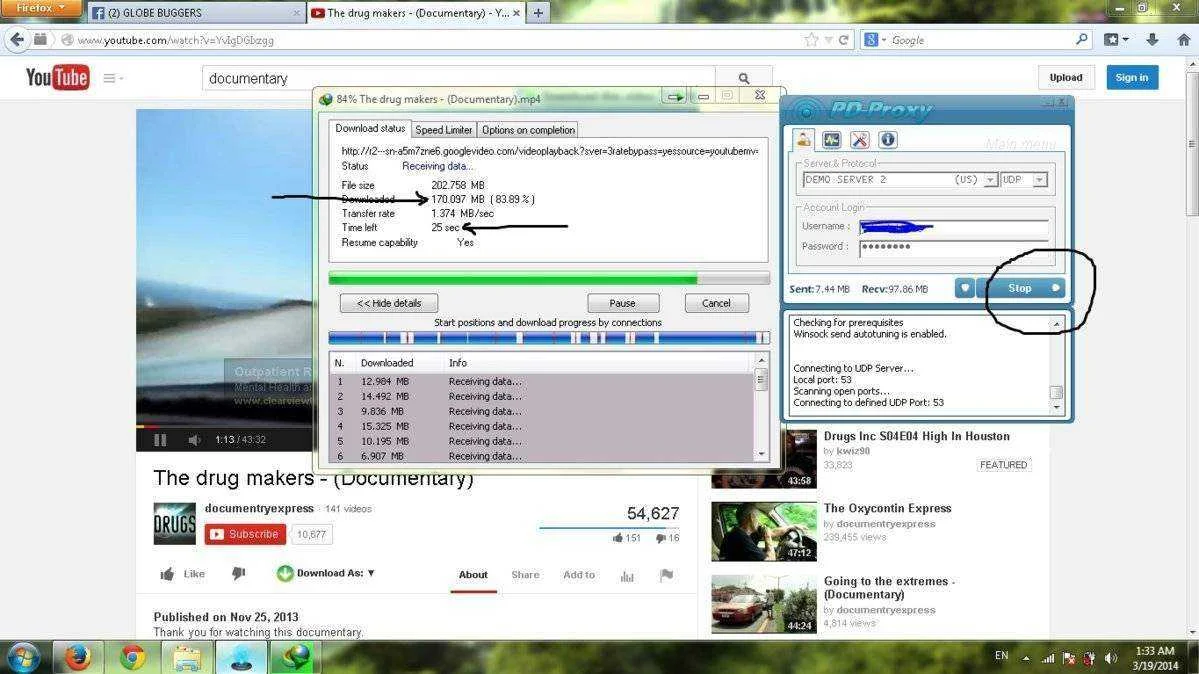Image resolution: width=1199 pixels, height=674 pixels.
Task: Open The Oxycontin Express video thumbnail
Action: tap(764, 531)
